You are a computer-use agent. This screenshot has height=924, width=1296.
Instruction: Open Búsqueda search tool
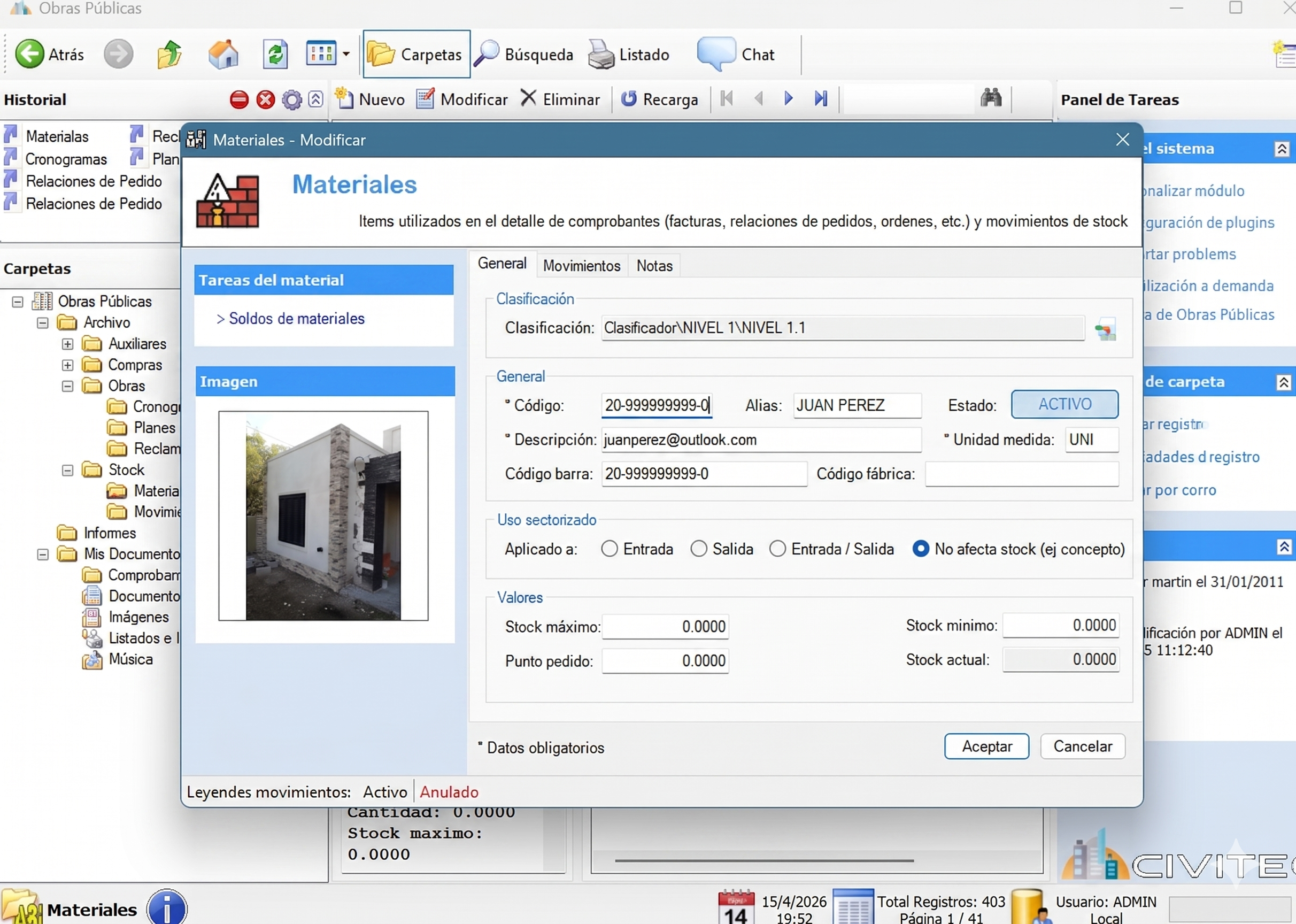coord(524,54)
